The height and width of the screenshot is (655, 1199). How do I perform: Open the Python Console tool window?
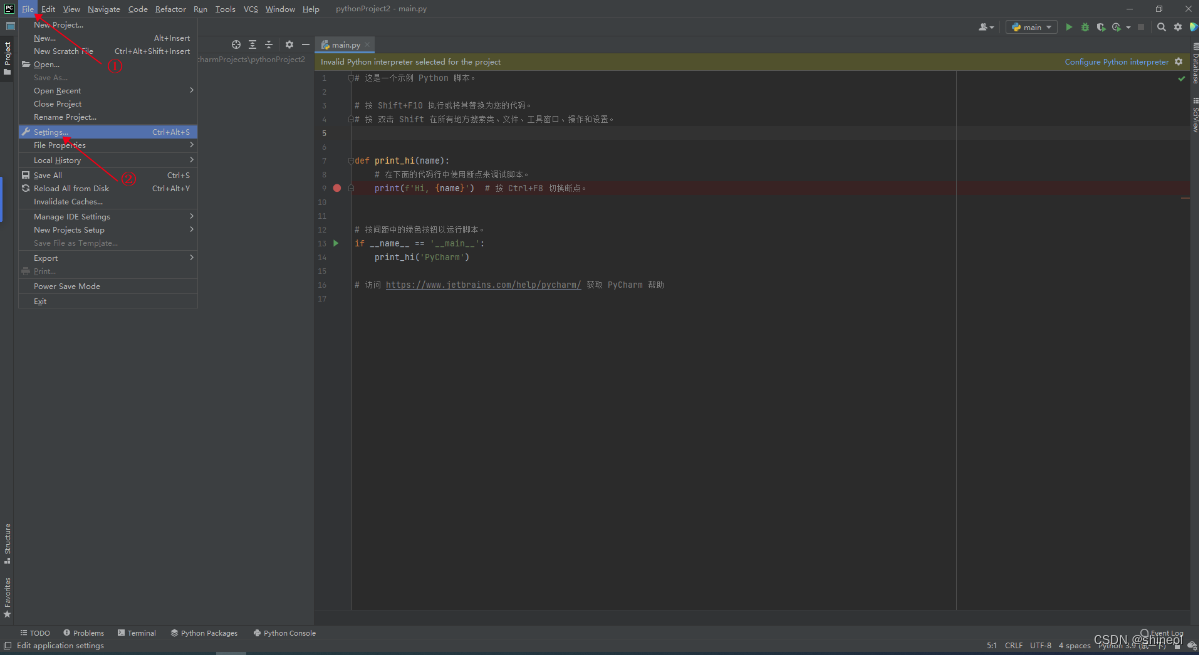pos(284,633)
